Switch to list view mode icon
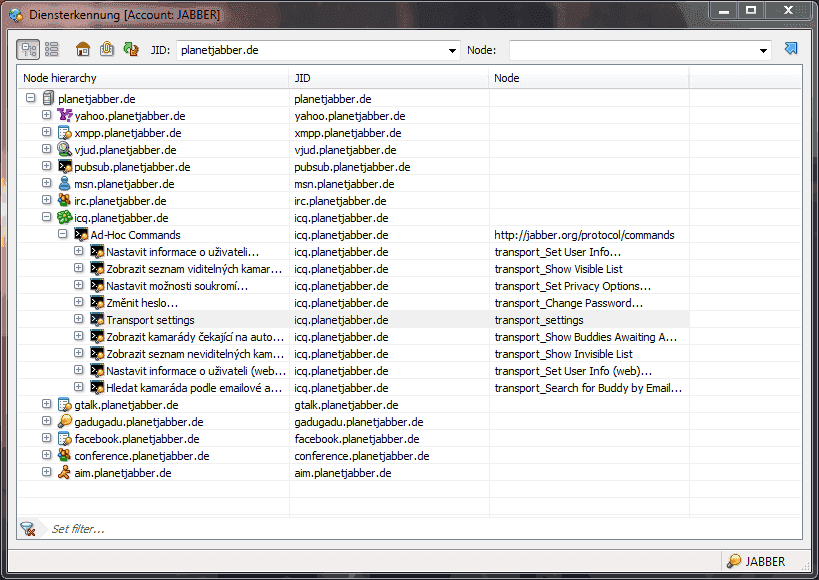Image resolution: width=819 pixels, height=580 pixels. click(x=52, y=50)
